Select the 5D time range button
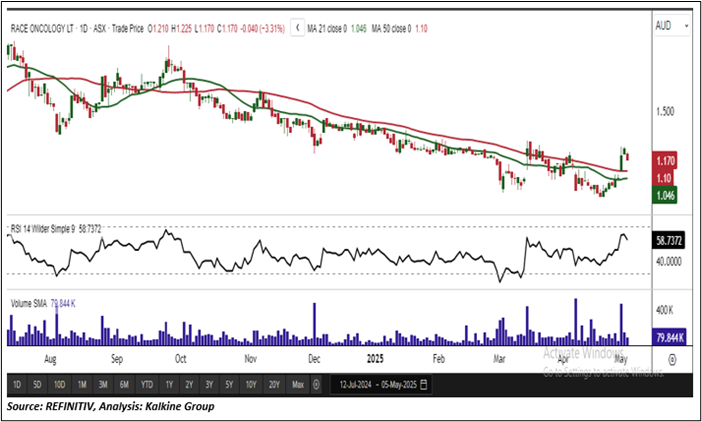The image size is (702, 422). [x=37, y=384]
